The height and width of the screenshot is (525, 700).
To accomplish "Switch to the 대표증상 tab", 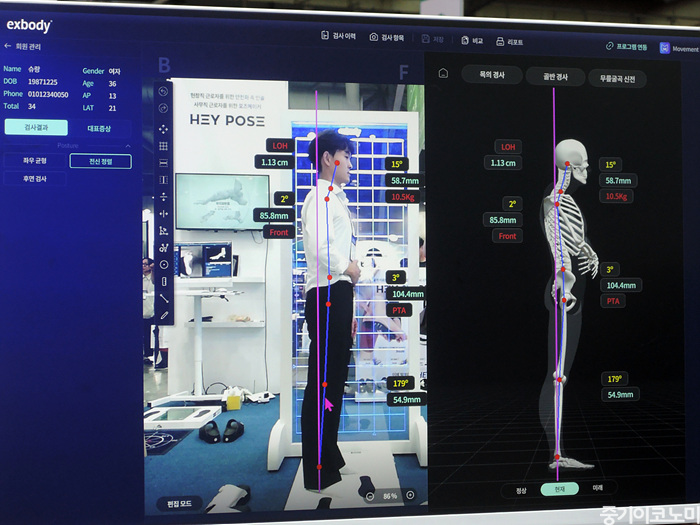I will click(99, 128).
